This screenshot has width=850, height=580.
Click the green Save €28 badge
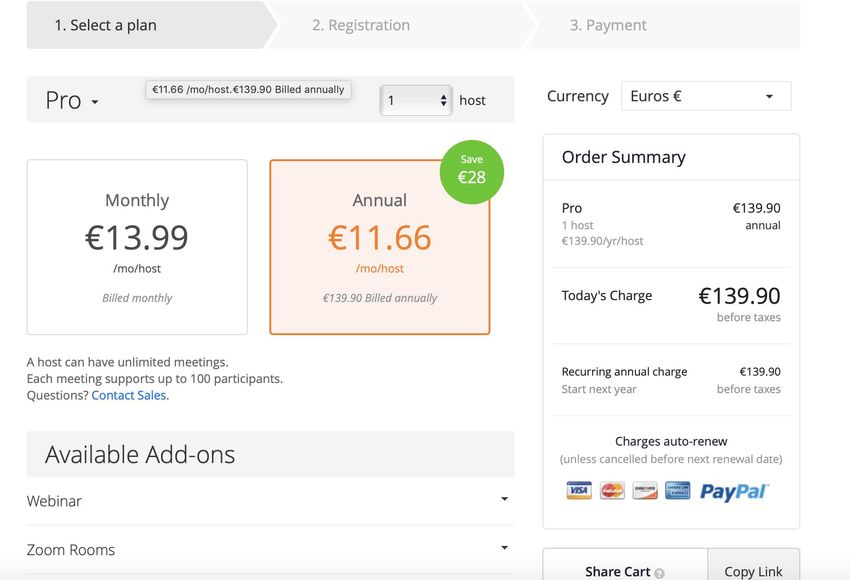coord(472,172)
